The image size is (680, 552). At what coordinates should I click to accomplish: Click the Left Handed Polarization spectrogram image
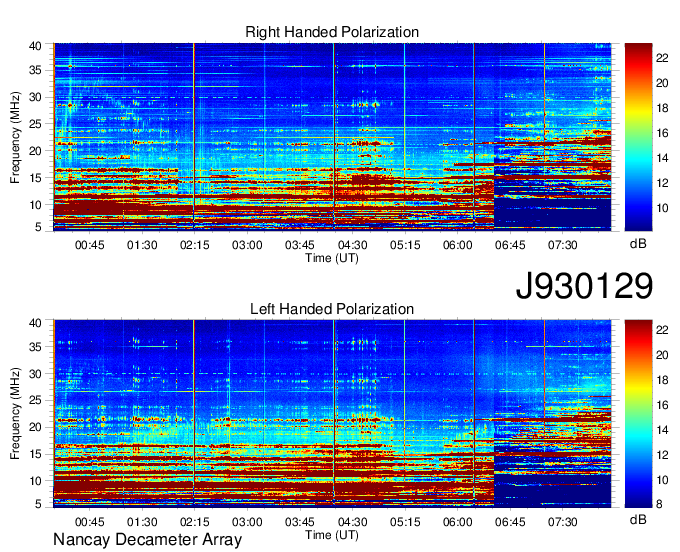click(332, 414)
